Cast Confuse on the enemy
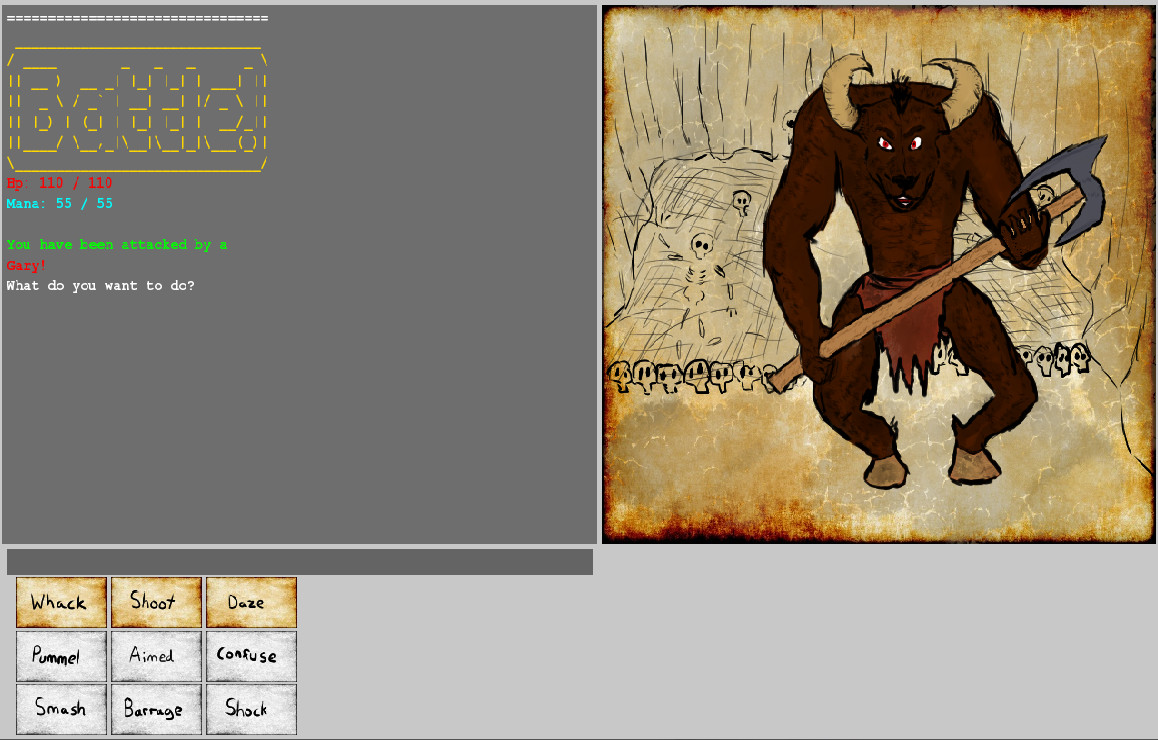The width and height of the screenshot is (1158, 740). [x=251, y=656]
